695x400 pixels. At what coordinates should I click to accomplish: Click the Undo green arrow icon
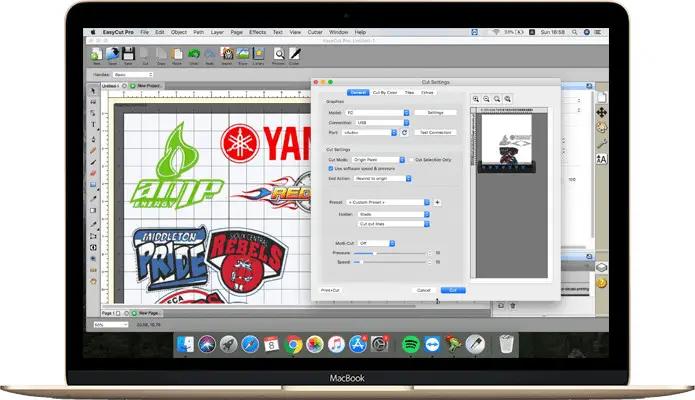194,55
